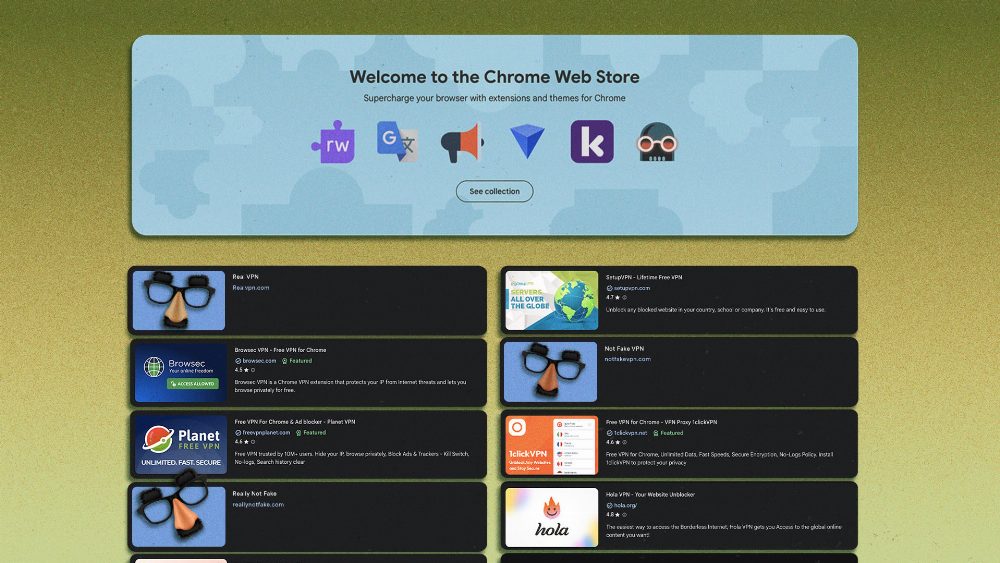Click Planet VPN "trusted by 10M+ users" description
This screenshot has height=563, width=1000.
(x=352, y=458)
